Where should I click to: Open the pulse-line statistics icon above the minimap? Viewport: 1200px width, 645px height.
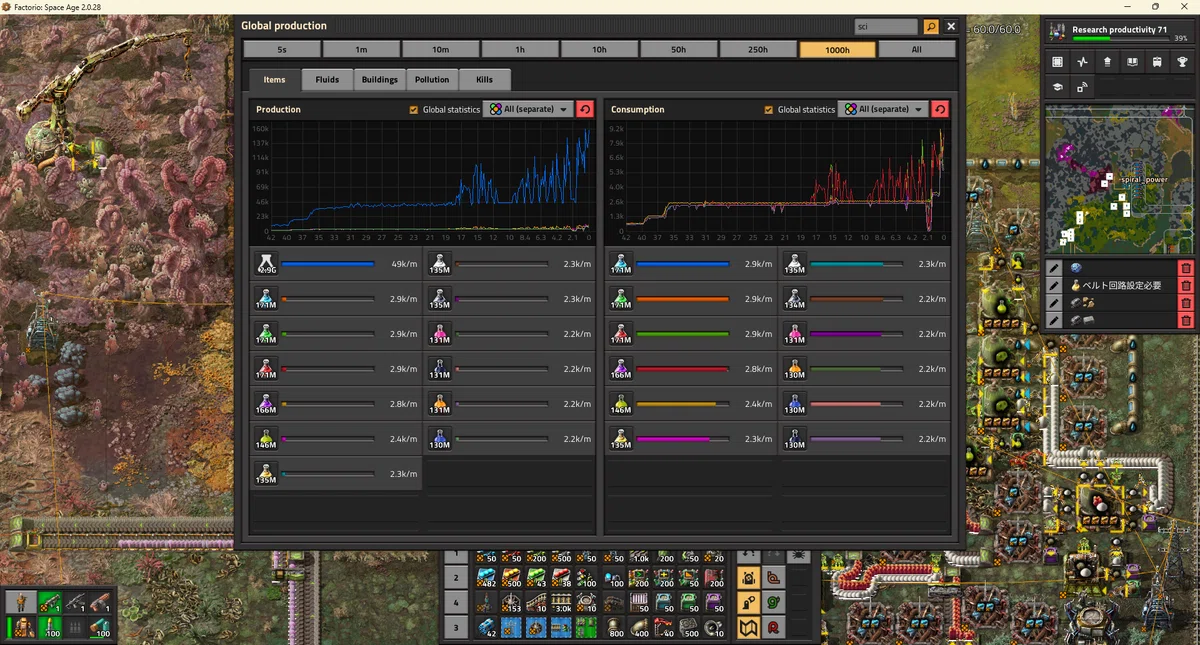(1082, 62)
